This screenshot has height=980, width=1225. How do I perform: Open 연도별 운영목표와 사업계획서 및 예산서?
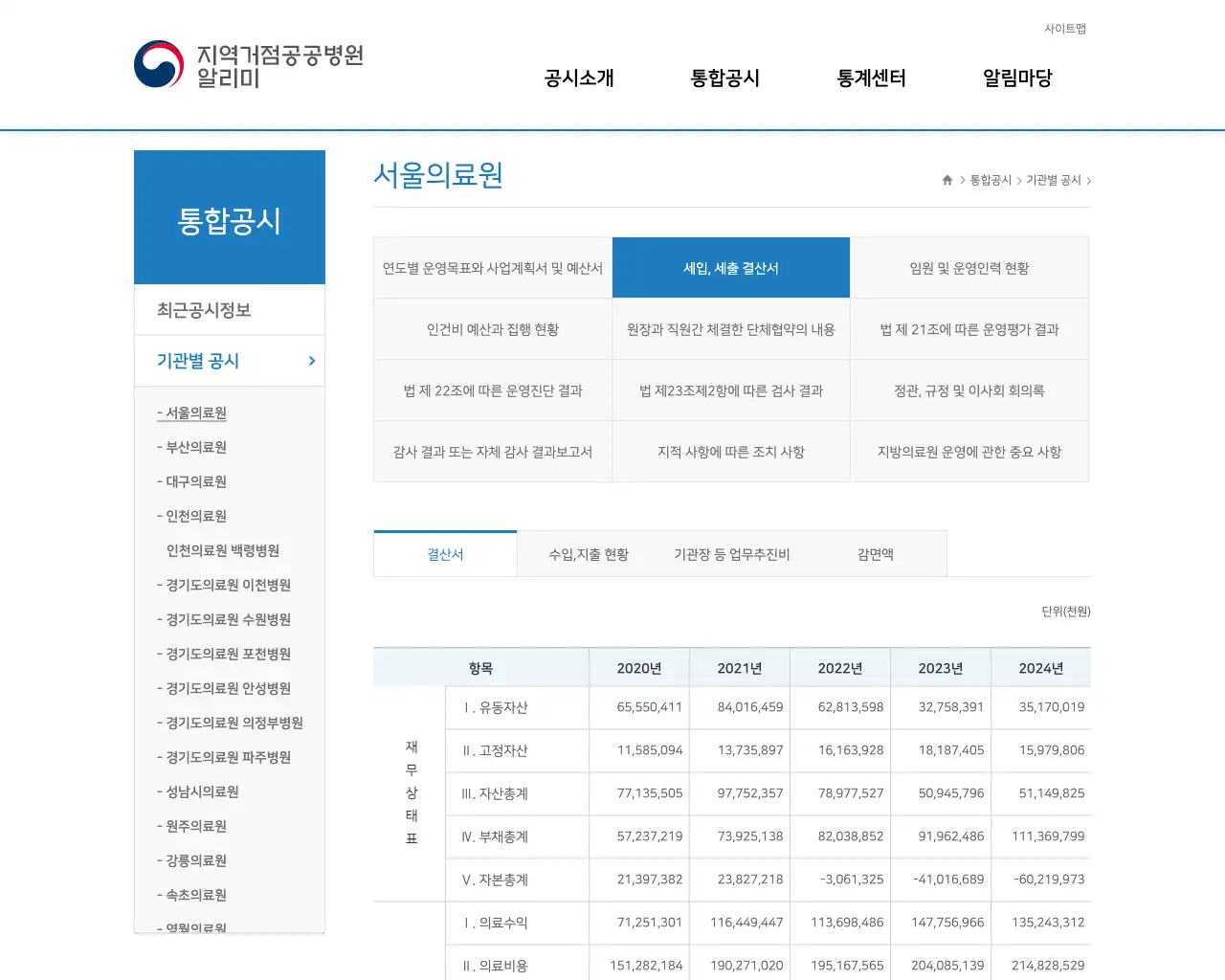[492, 267]
